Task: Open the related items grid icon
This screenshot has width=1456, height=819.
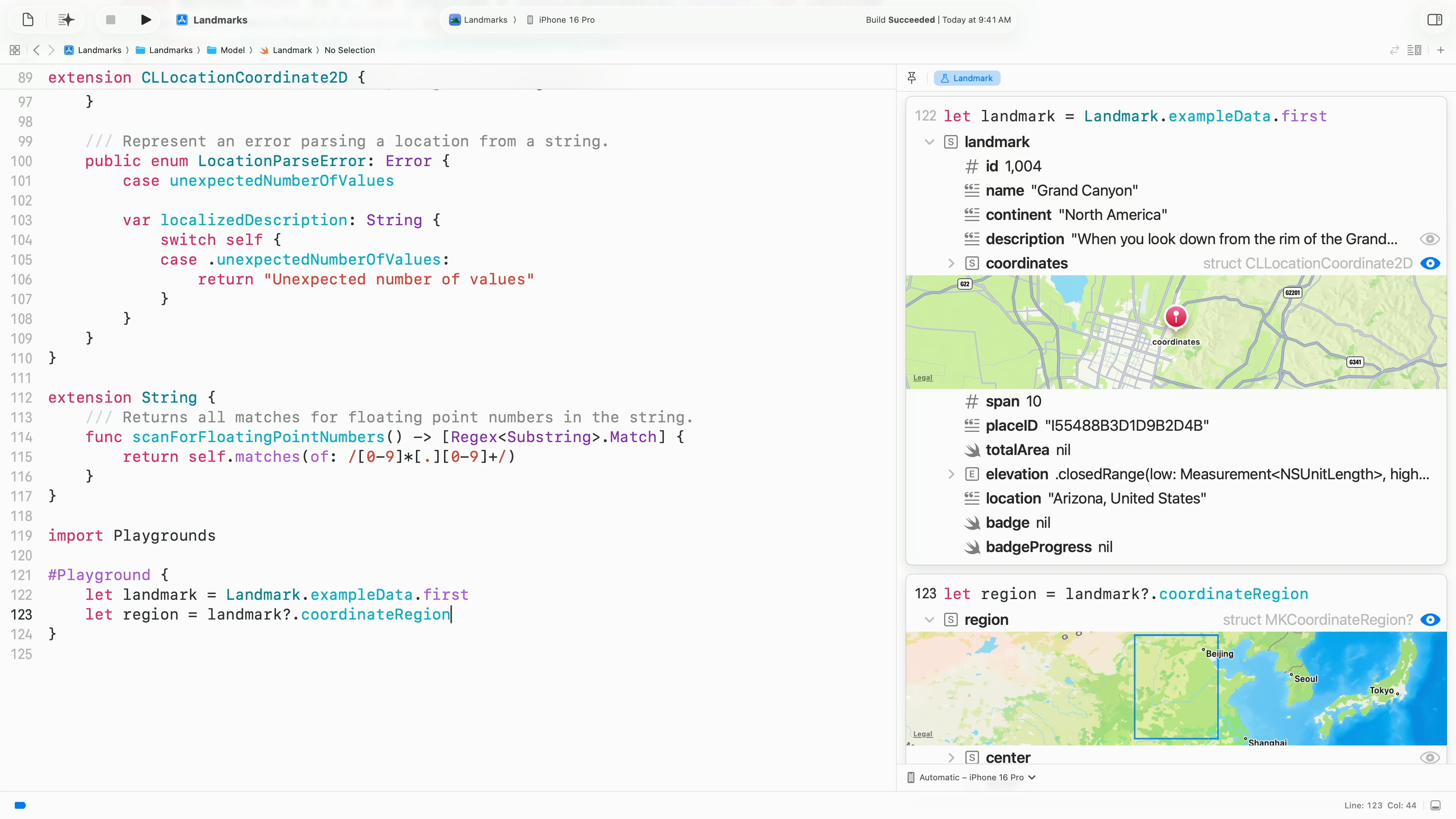Action: 15,50
